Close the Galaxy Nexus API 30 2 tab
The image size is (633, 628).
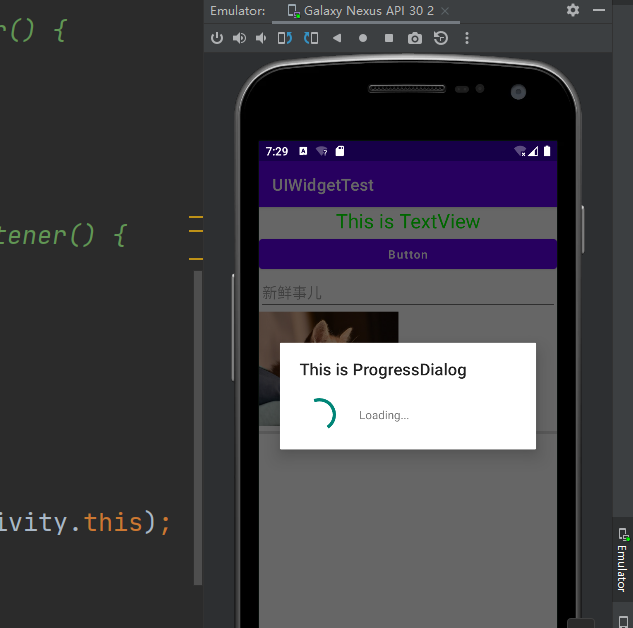[445, 11]
